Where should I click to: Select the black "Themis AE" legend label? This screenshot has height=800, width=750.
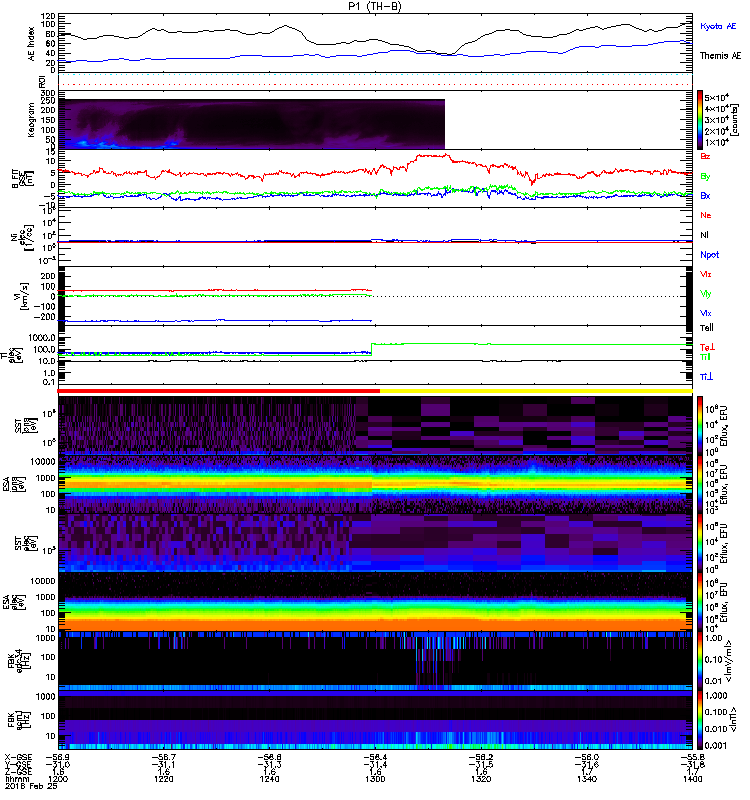click(x=720, y=56)
